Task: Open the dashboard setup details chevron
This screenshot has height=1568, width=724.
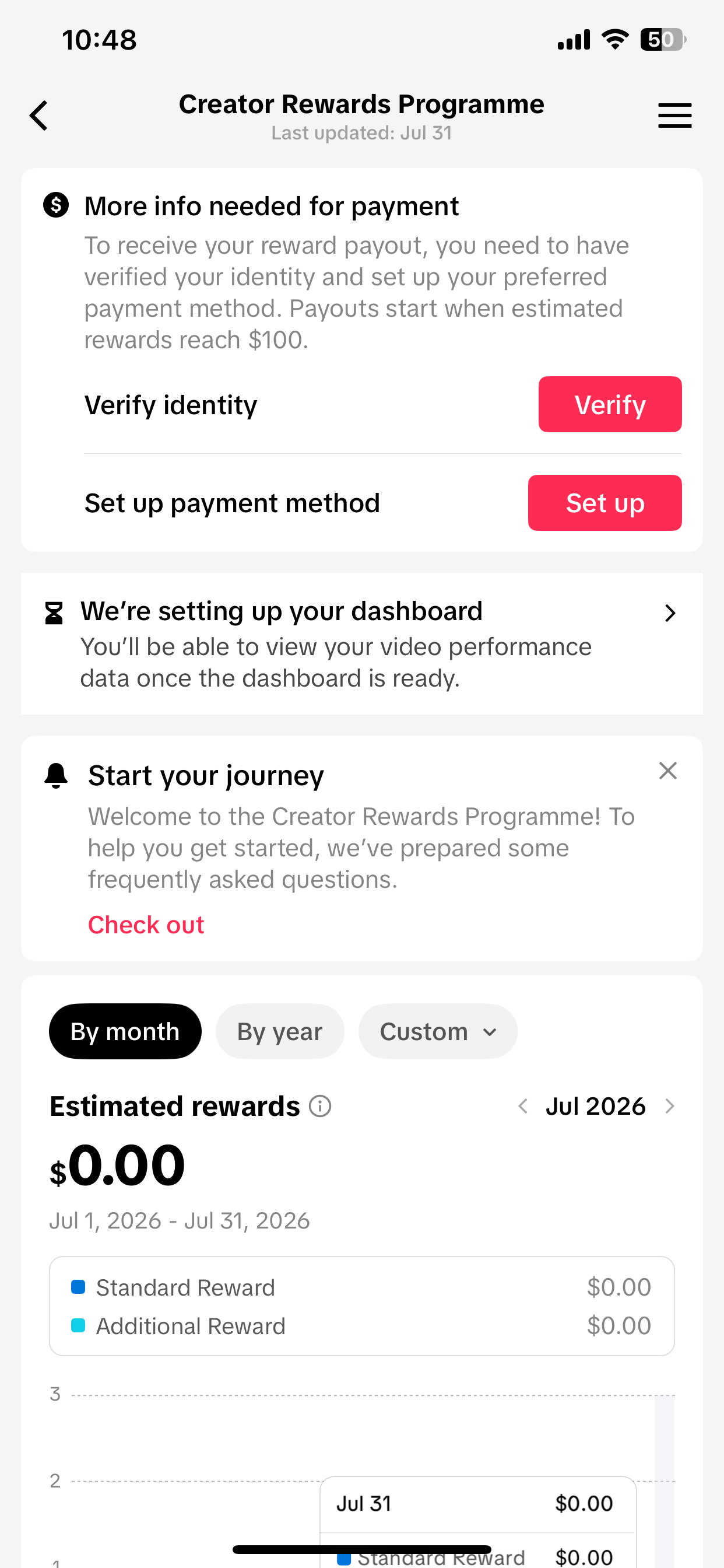Action: [670, 613]
